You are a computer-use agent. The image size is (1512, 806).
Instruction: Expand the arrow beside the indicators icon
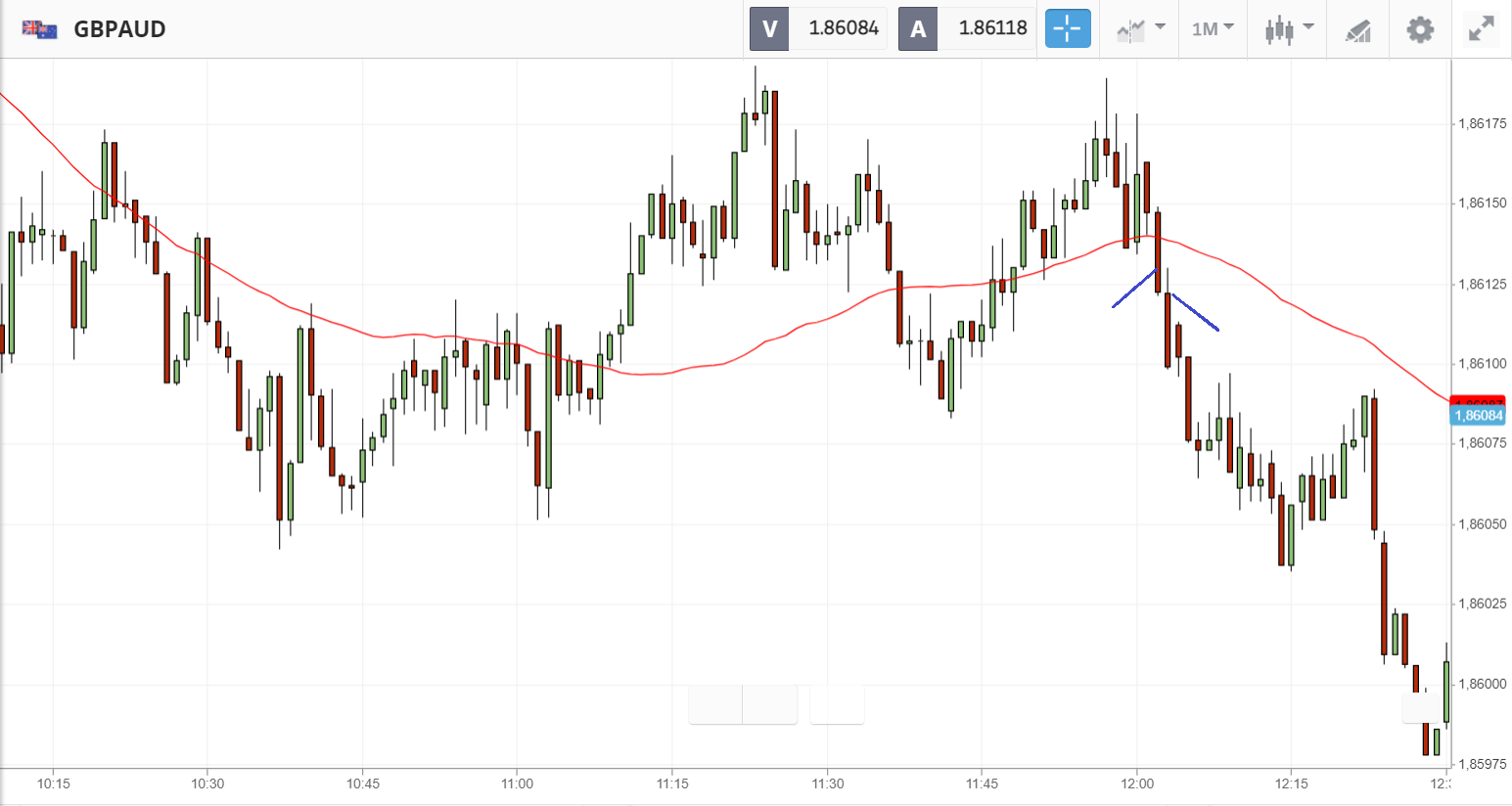(x=1161, y=27)
